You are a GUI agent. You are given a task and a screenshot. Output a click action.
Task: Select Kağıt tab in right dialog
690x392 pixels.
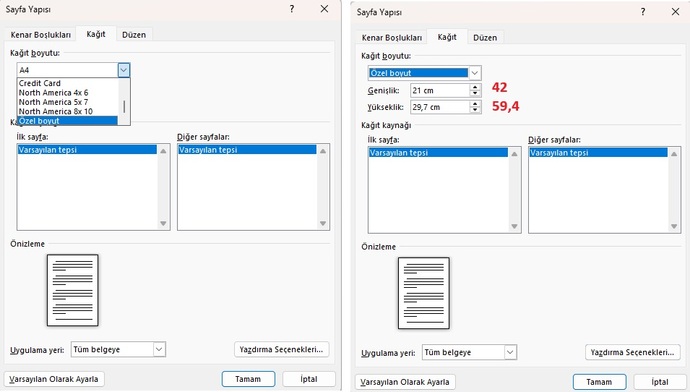tap(447, 37)
